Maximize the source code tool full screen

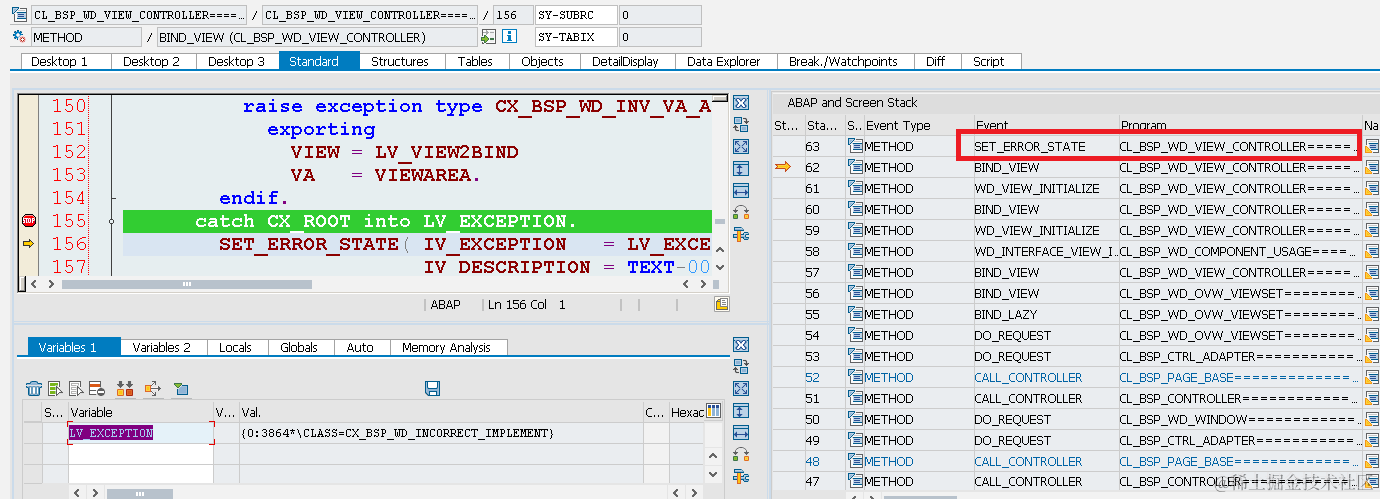pyautogui.click(x=741, y=147)
